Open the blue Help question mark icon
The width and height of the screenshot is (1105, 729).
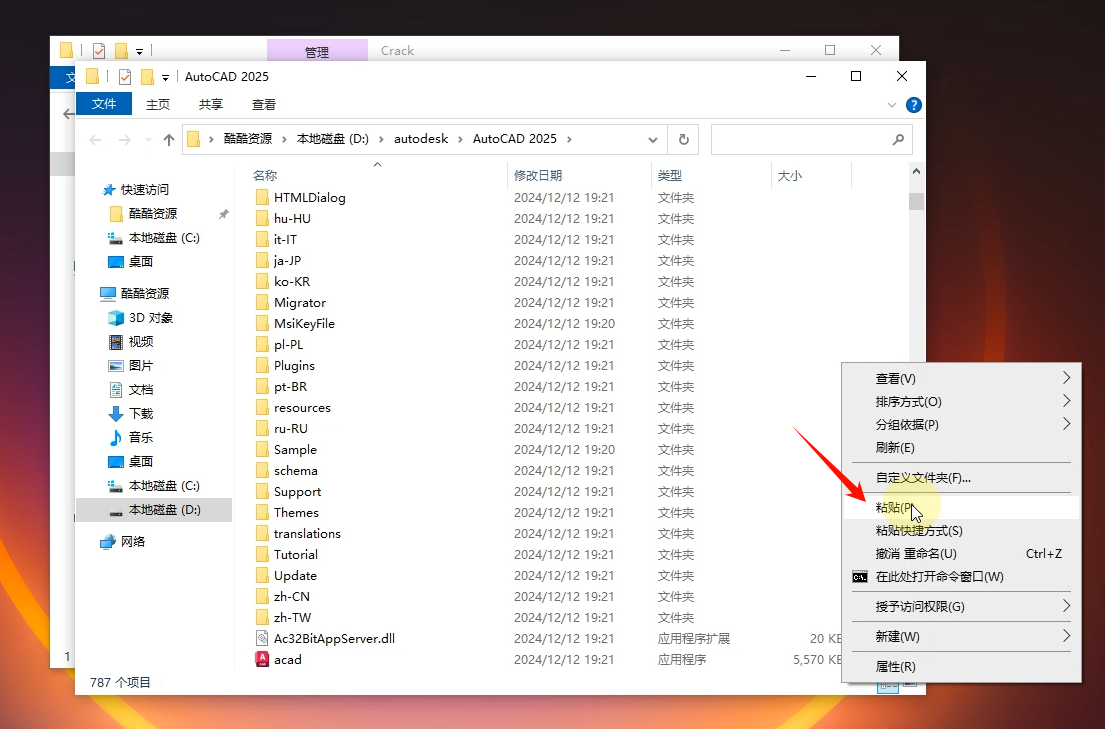point(913,105)
